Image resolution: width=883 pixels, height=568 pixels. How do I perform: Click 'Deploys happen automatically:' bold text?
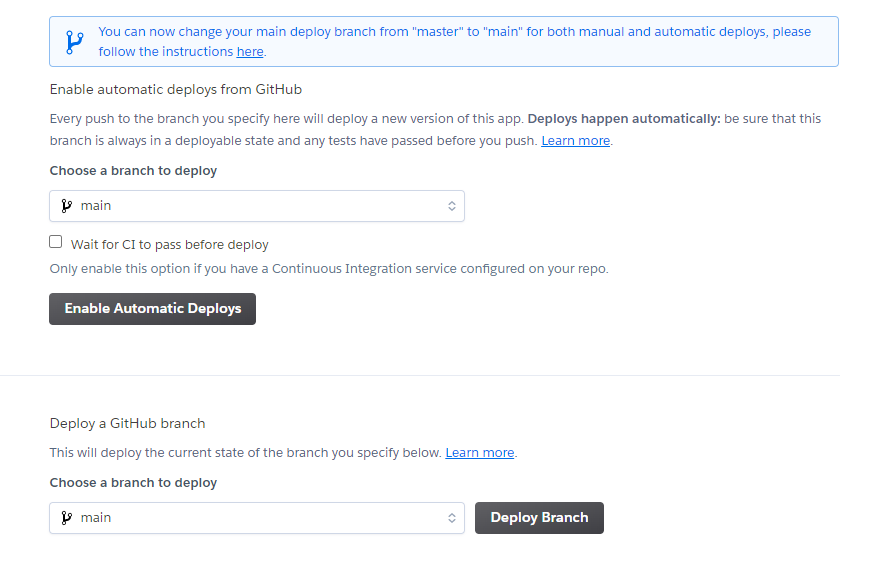(624, 119)
